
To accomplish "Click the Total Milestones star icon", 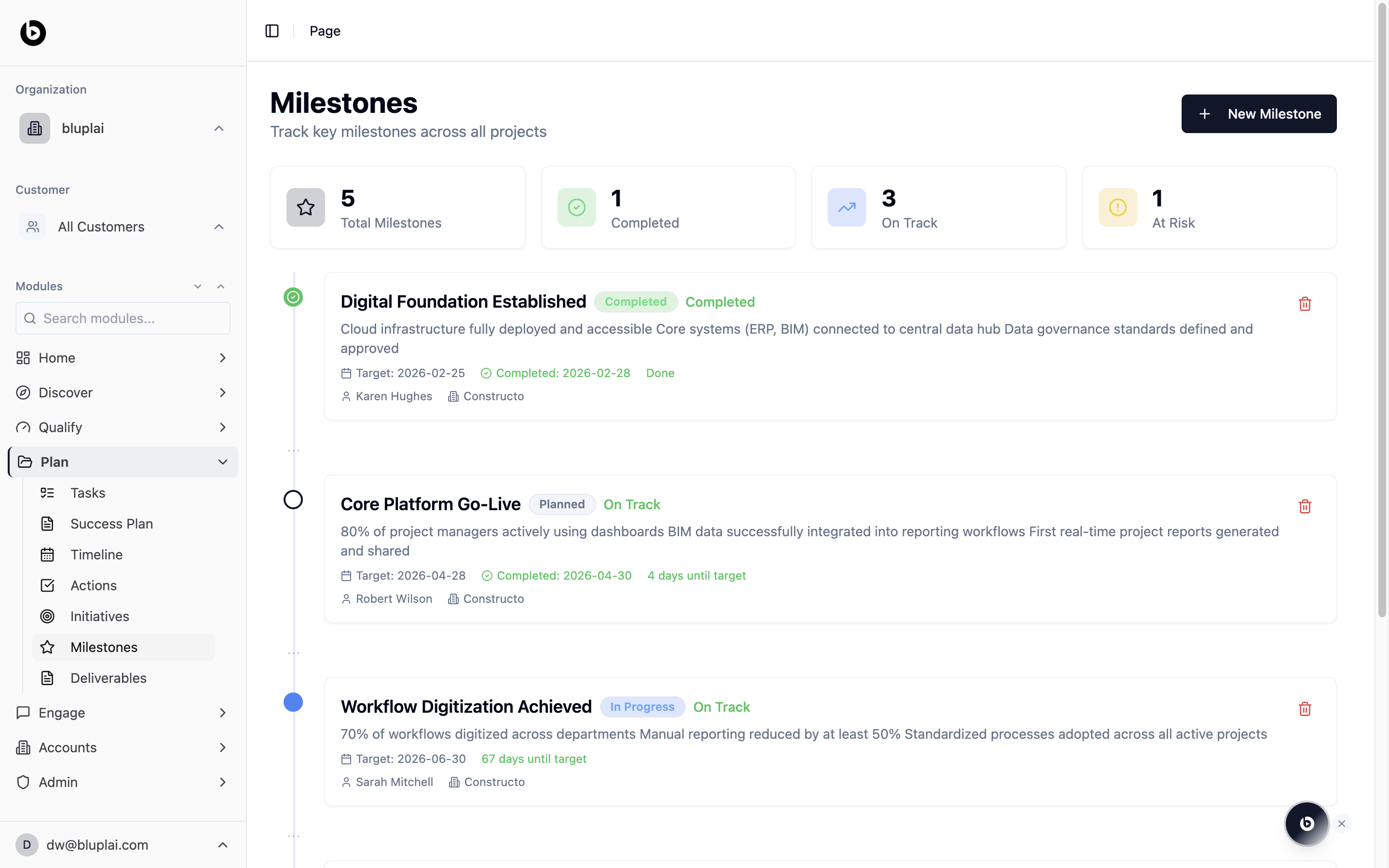I will pos(305,207).
